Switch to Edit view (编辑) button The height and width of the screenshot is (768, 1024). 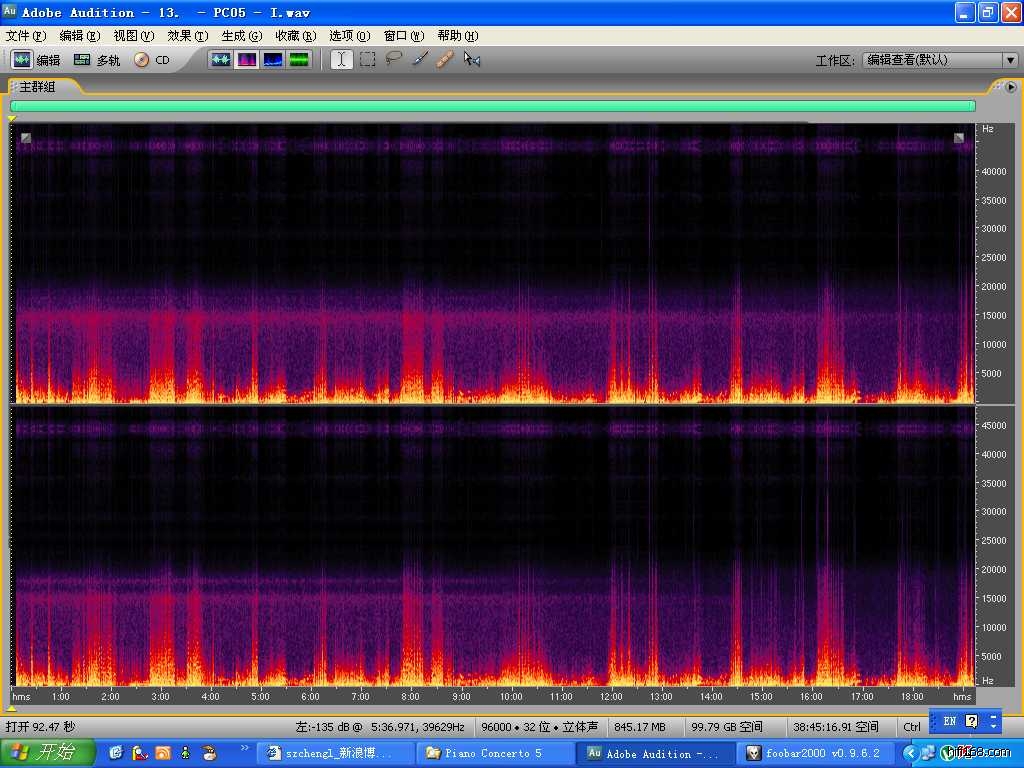tap(36, 60)
